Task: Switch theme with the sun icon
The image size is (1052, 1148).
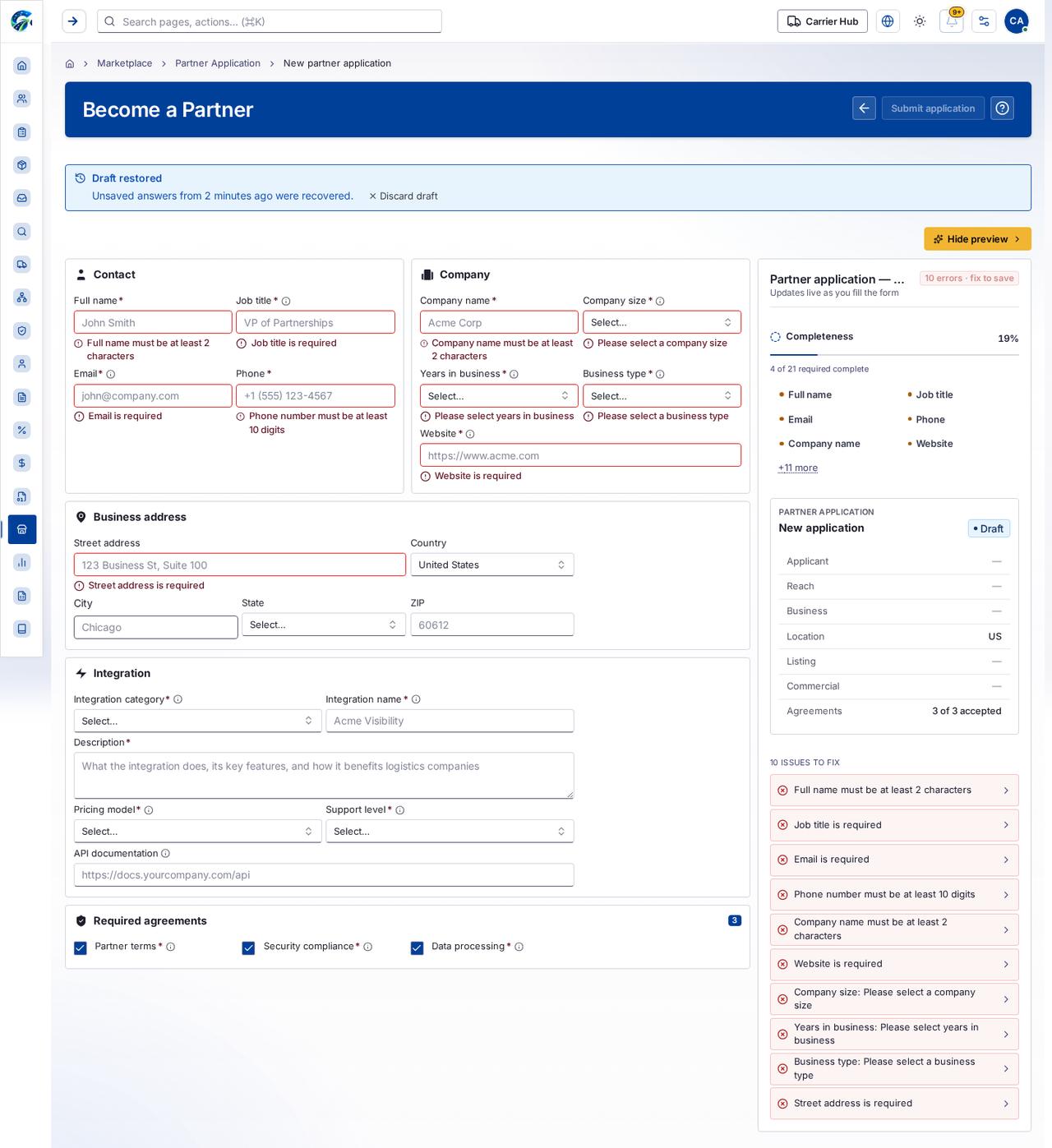Action: [920, 21]
